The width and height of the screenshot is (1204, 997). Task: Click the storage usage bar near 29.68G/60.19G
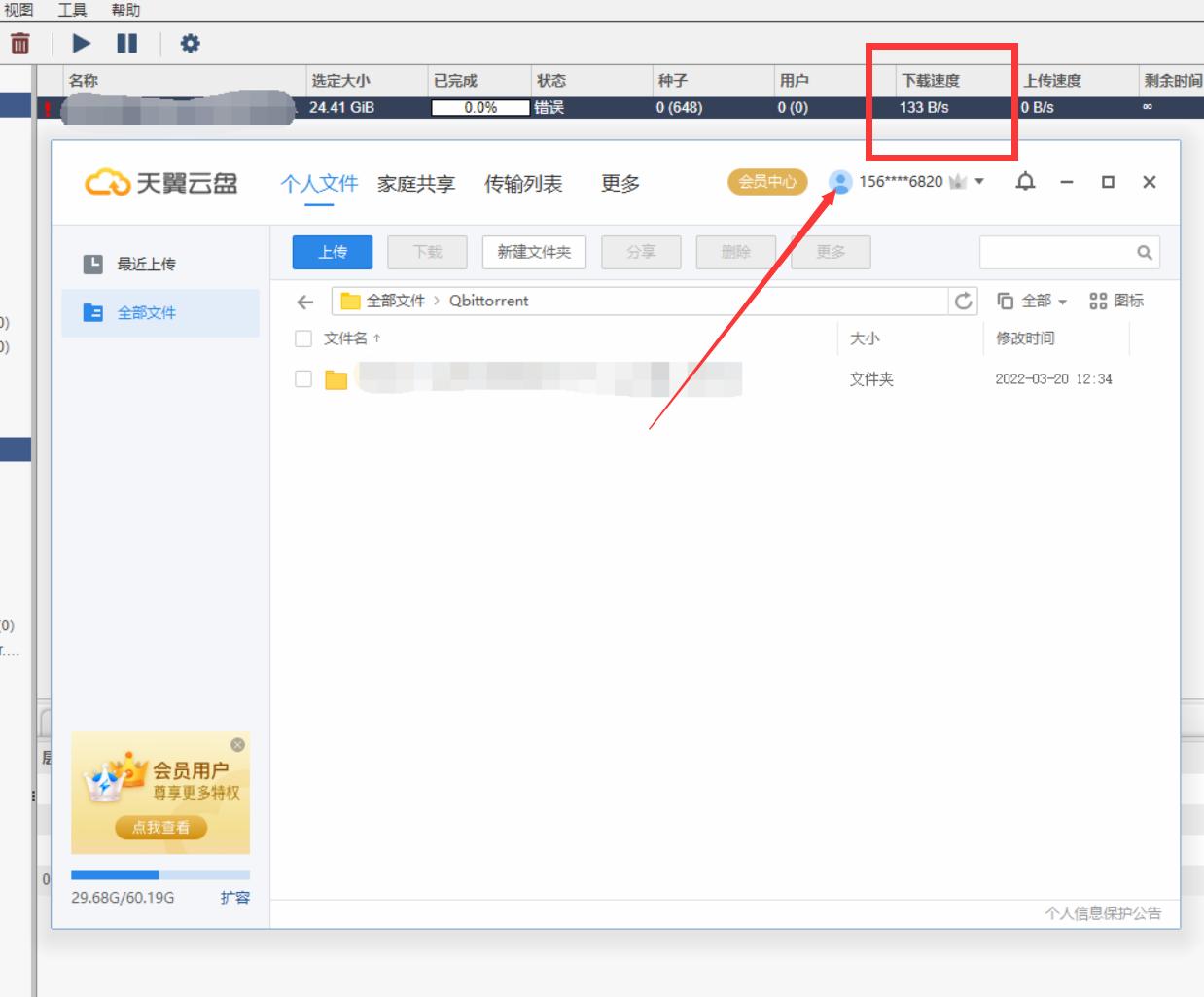coord(159,872)
